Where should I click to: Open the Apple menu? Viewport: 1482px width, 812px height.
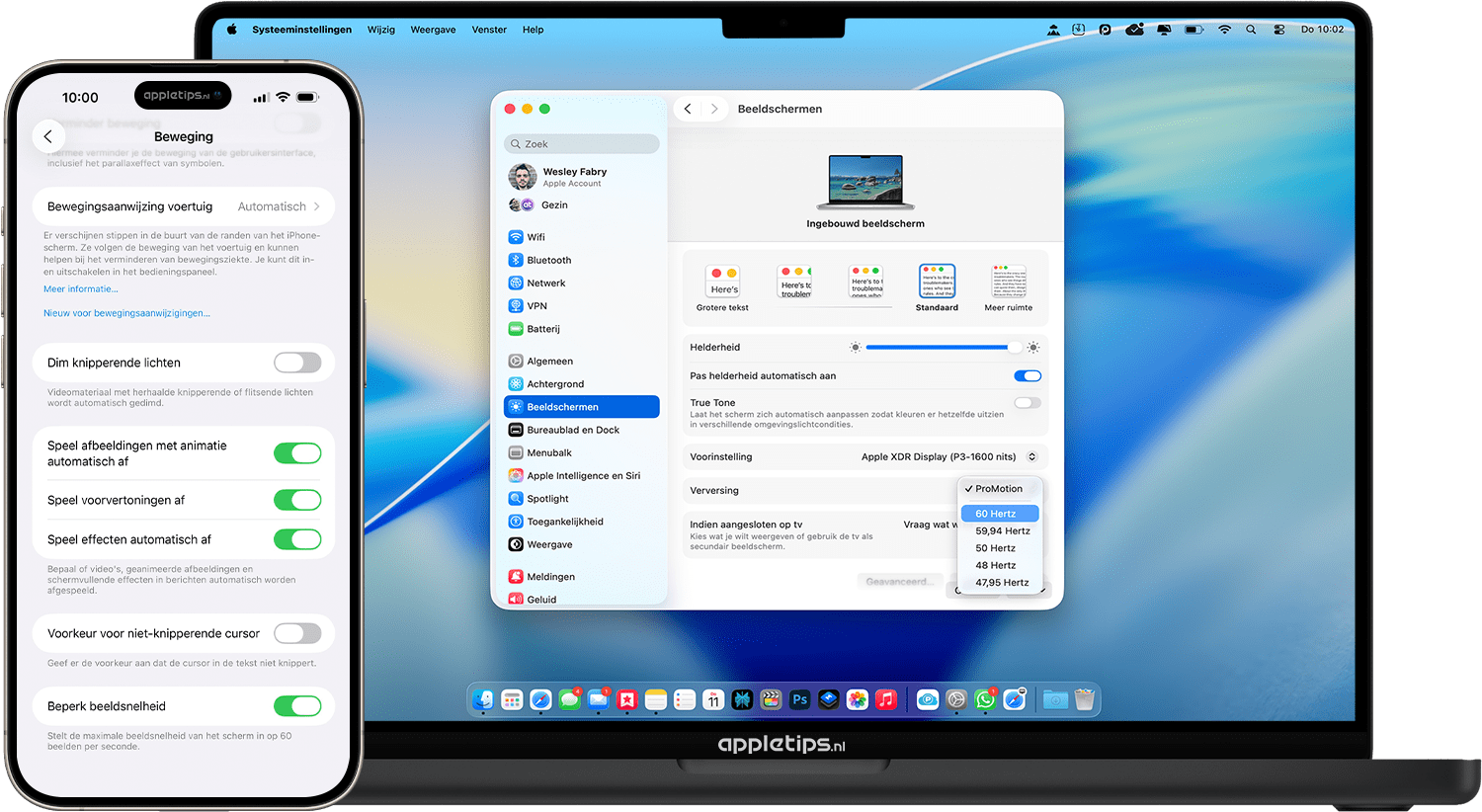(x=232, y=30)
